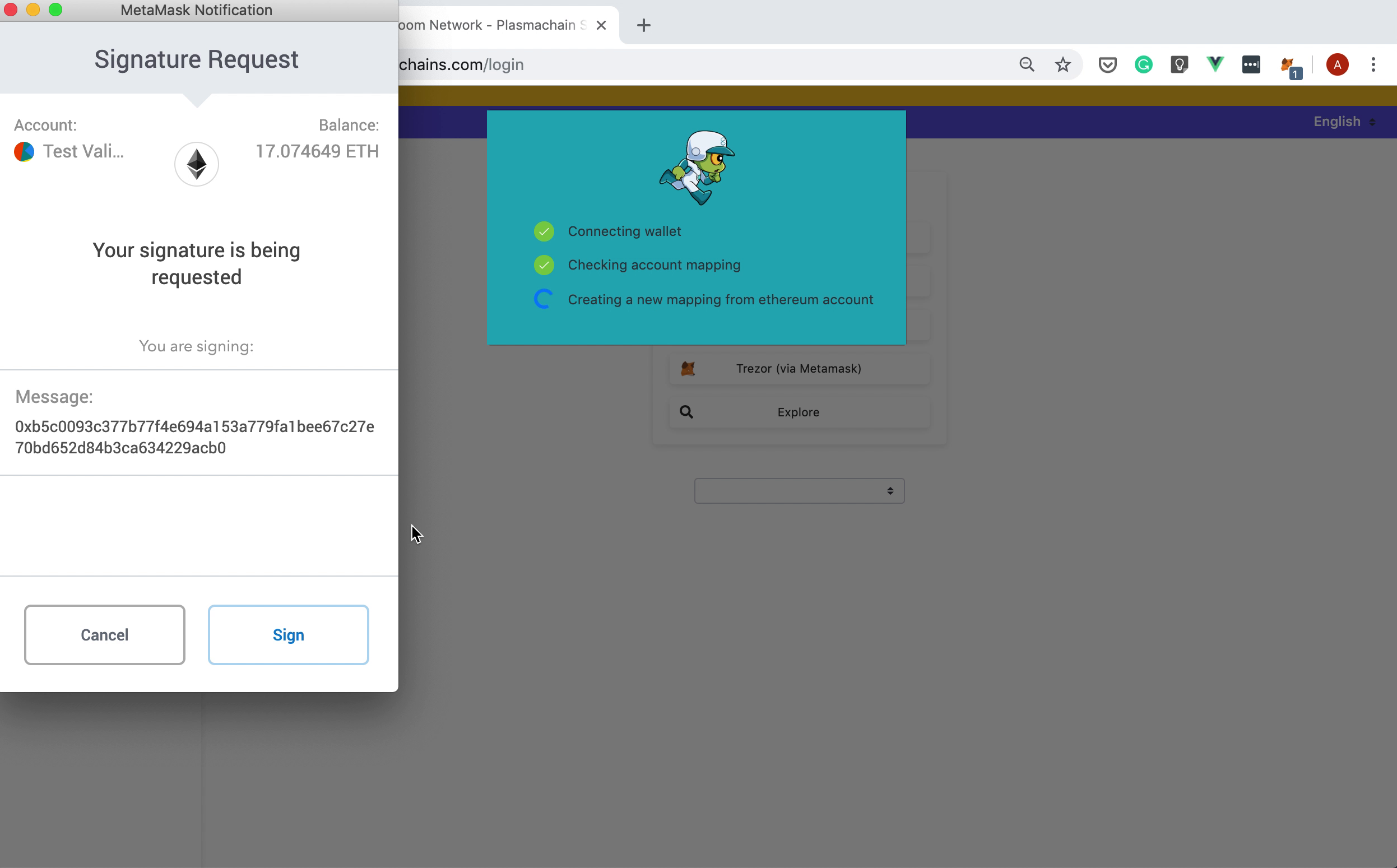Click the lightbulb extension icon
Image resolution: width=1397 pixels, height=868 pixels.
[1179, 64]
